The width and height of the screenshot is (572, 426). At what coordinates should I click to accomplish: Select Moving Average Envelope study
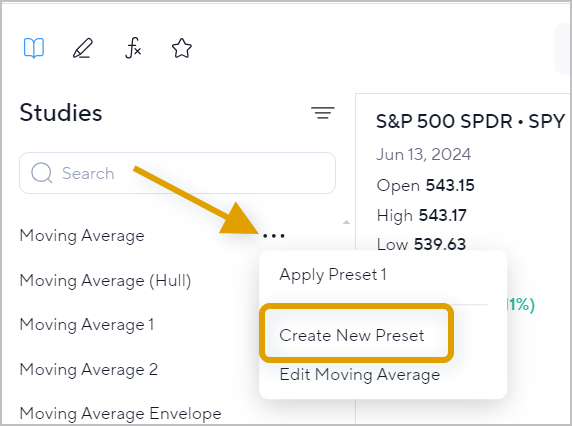[120, 414]
